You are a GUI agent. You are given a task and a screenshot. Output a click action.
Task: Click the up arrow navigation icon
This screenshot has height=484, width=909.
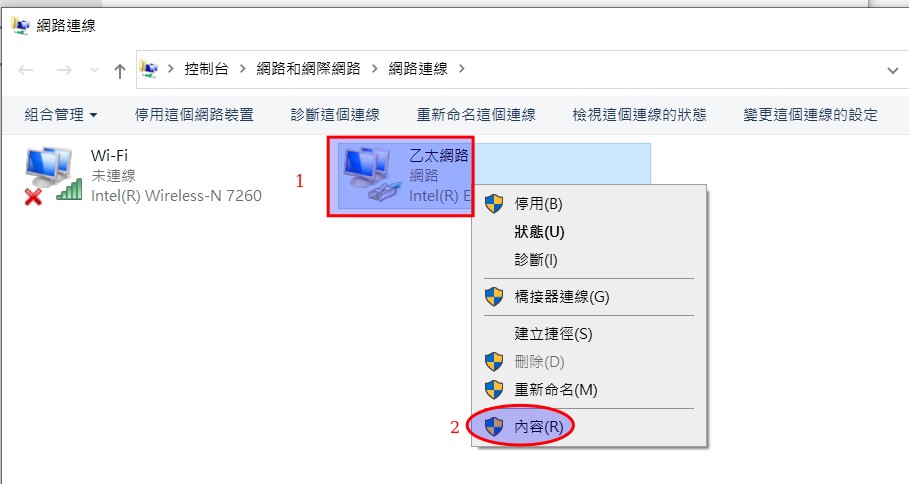(120, 71)
